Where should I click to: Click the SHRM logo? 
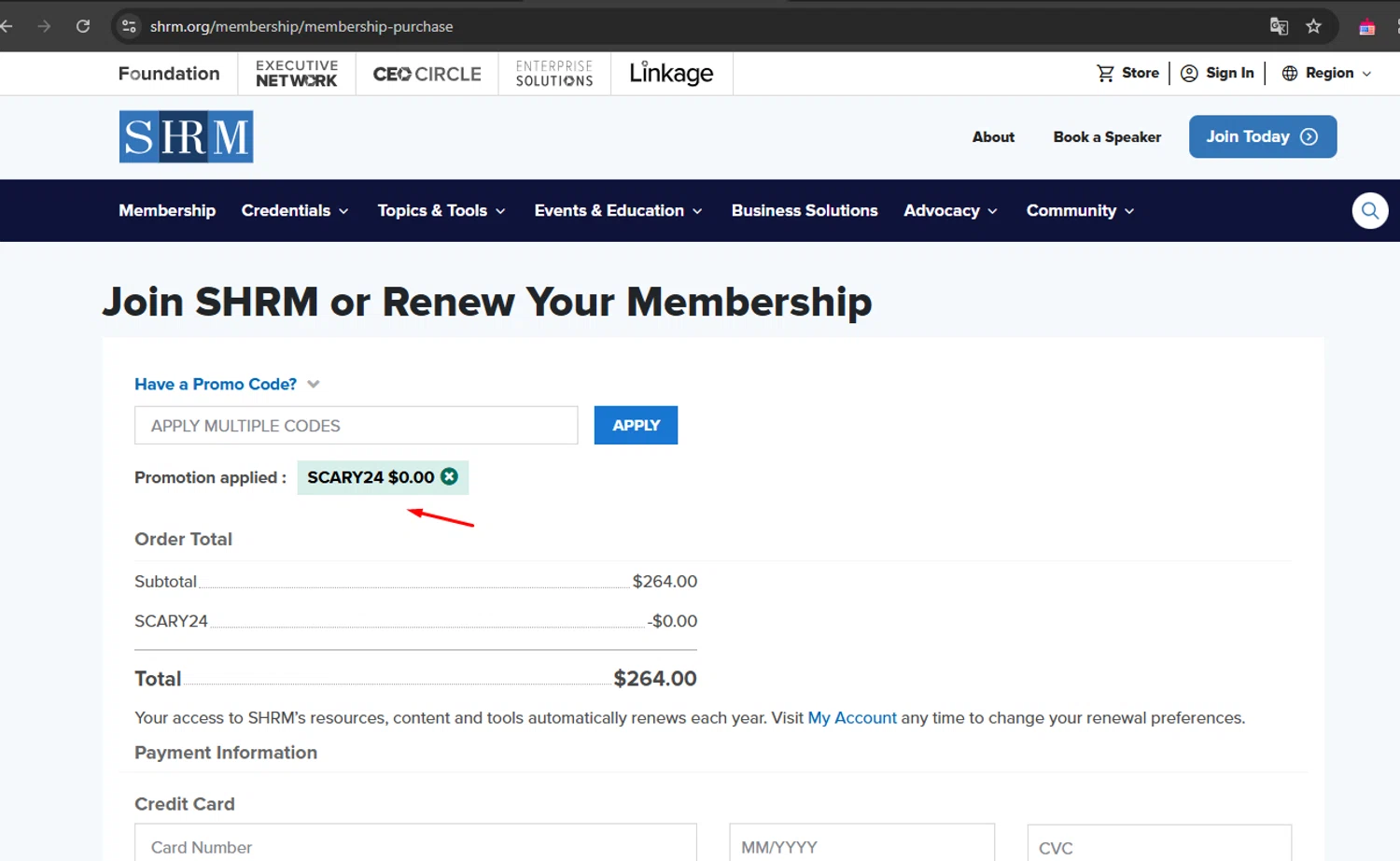pyautogui.click(x=186, y=136)
